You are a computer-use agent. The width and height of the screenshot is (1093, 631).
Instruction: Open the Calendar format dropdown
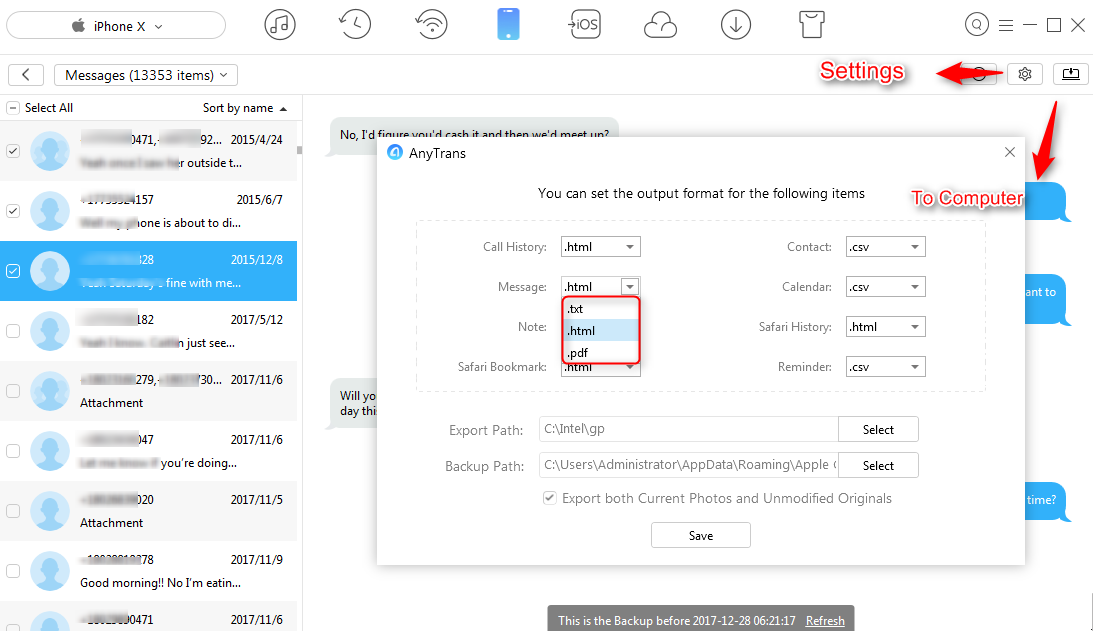click(x=885, y=287)
